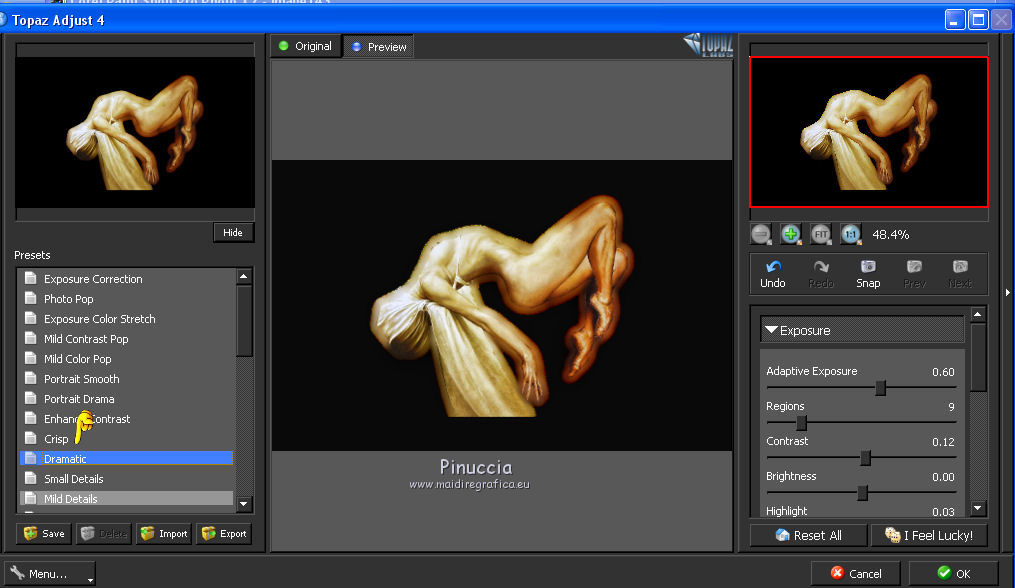Undo the last adjustment
Viewport: 1015px width, 588px height.
773,275
